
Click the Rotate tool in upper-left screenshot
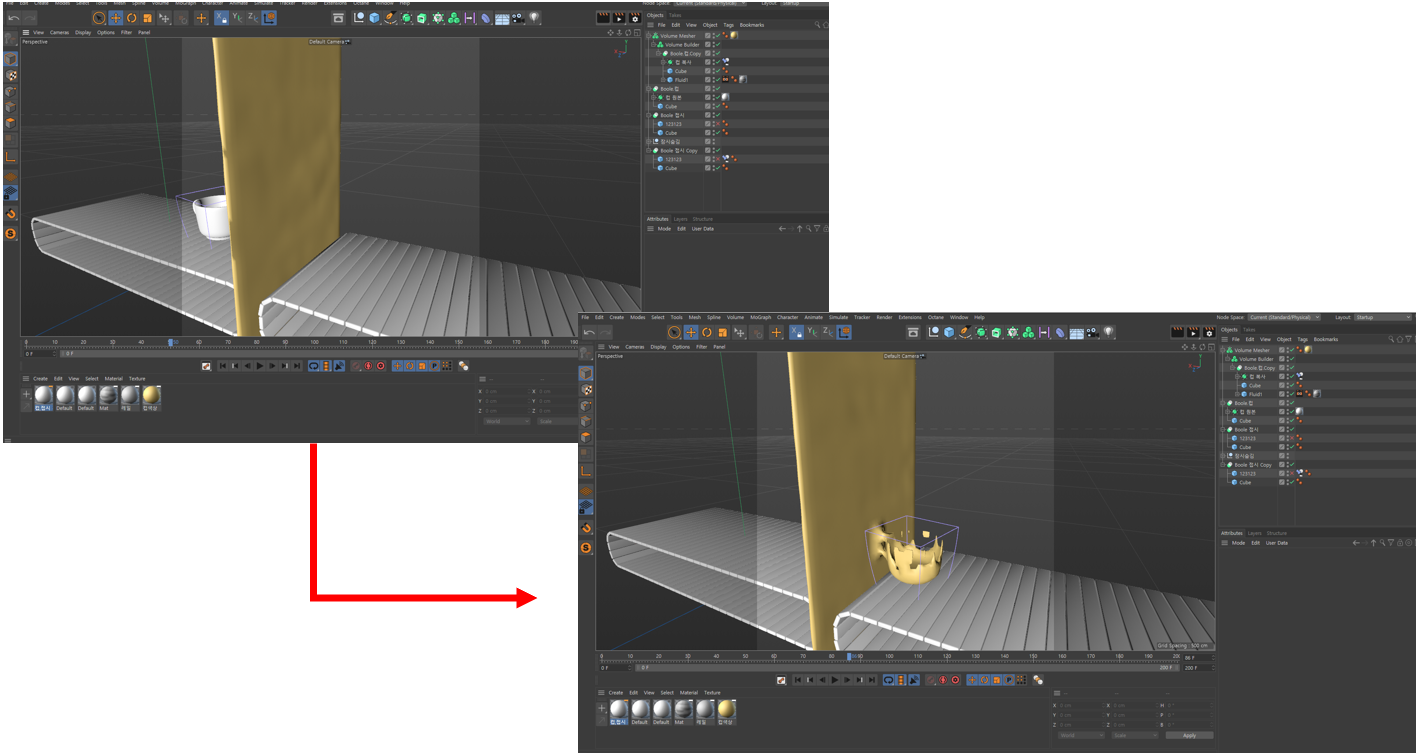click(131, 18)
